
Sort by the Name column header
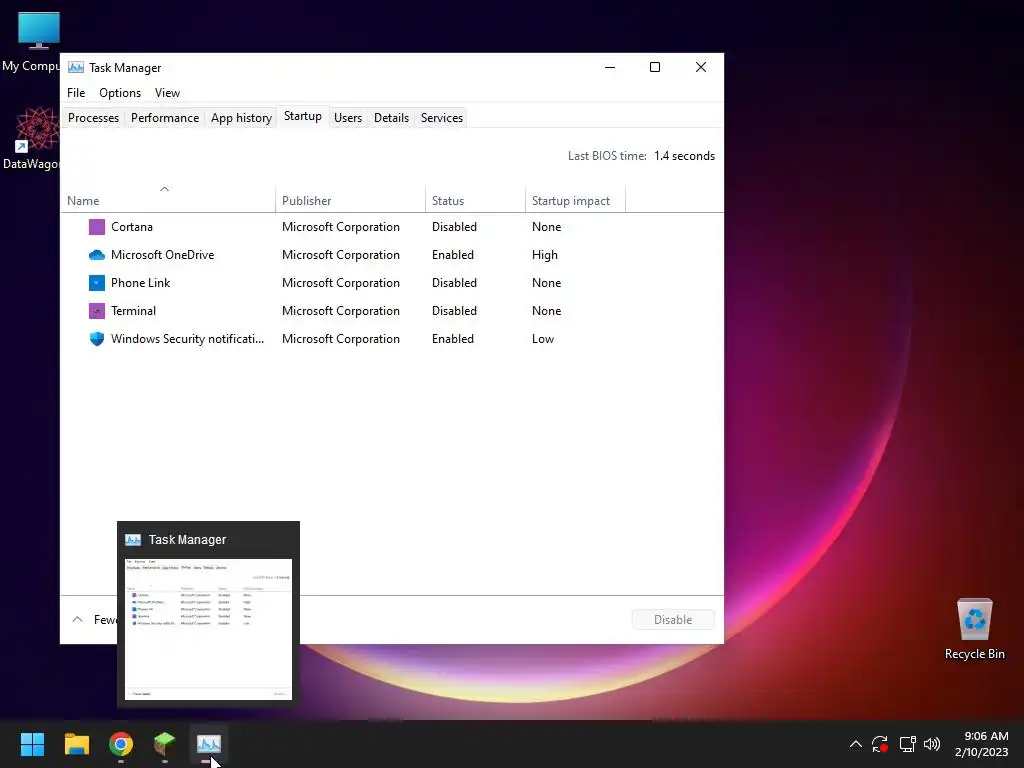click(168, 200)
